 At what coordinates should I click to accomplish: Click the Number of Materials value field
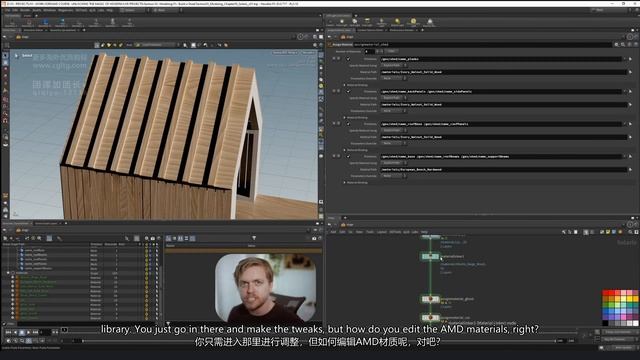tap(369, 51)
